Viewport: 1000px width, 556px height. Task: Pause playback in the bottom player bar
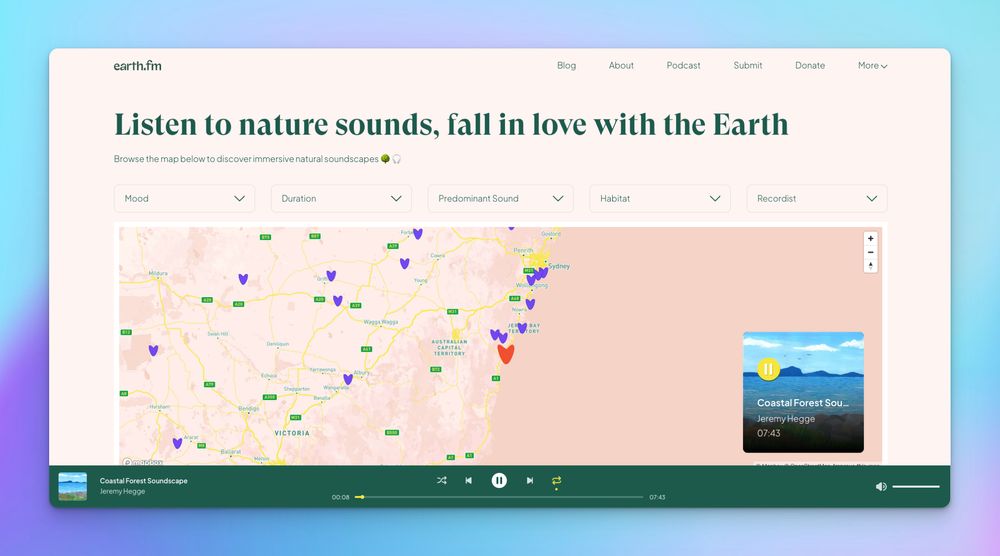(x=499, y=480)
